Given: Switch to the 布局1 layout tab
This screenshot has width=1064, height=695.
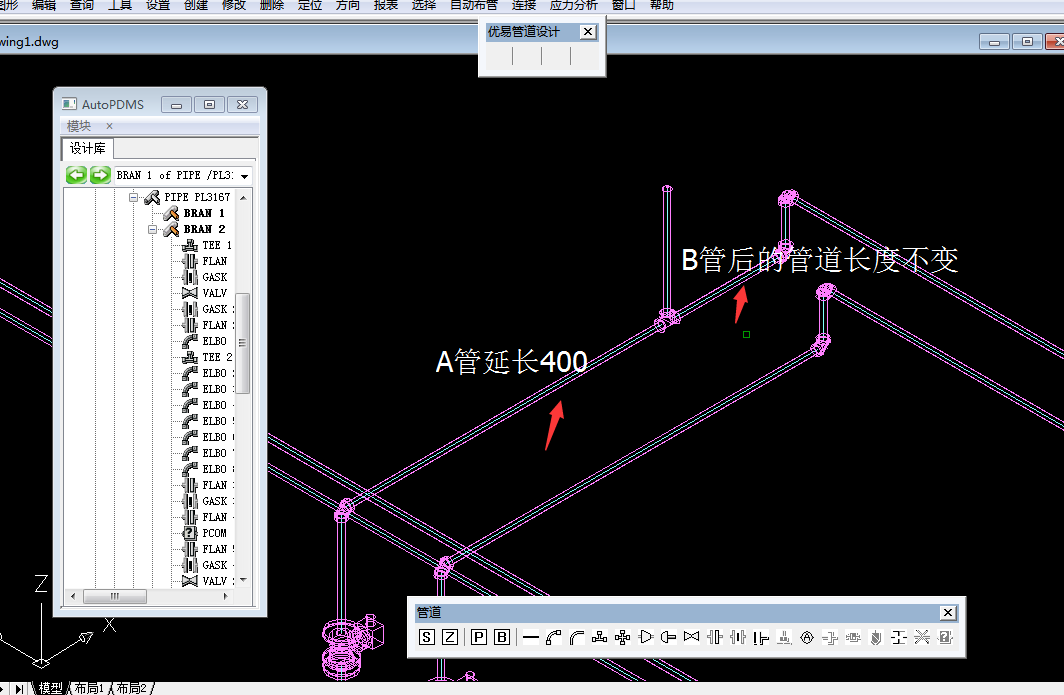Looking at the screenshot, I should 89,688.
